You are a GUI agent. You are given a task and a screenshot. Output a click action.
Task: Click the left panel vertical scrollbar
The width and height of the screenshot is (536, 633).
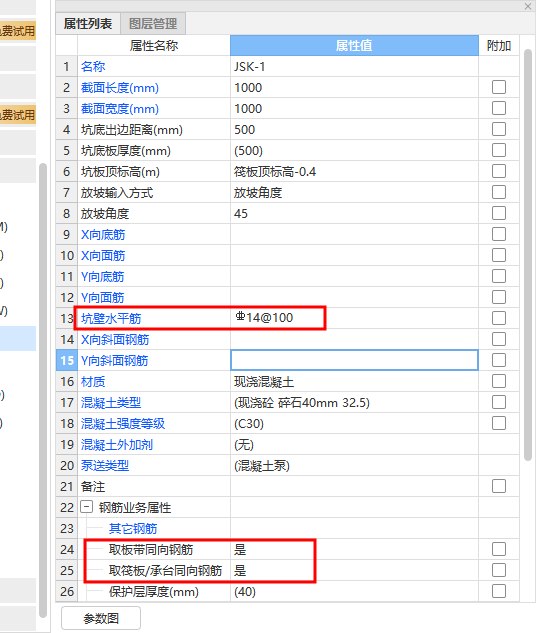click(43, 390)
